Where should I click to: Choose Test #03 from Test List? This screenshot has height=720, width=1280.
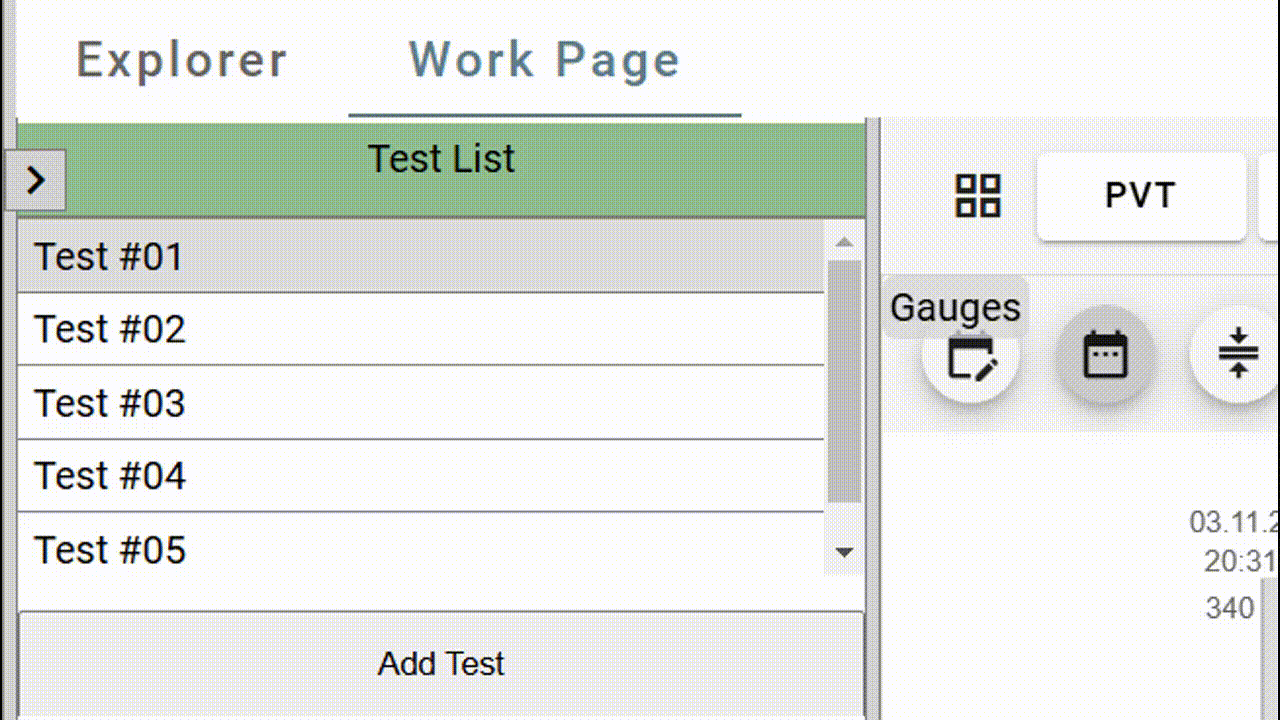tap(421, 403)
